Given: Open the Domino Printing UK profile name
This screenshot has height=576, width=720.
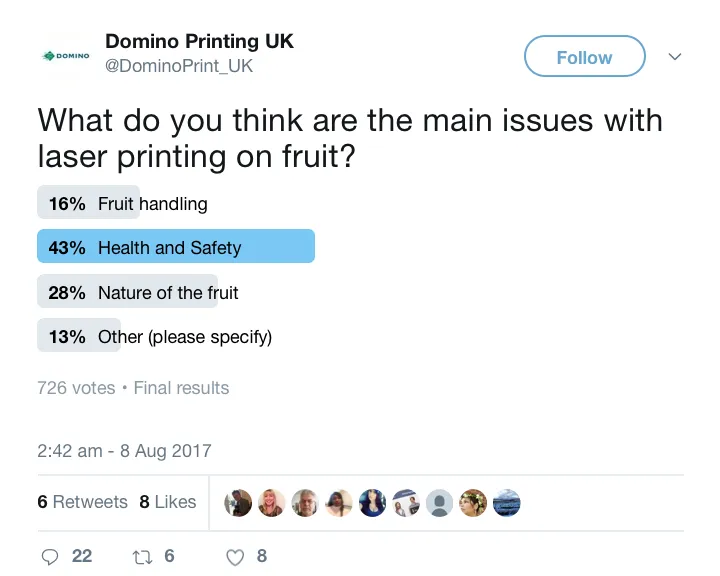Looking at the screenshot, I should [199, 42].
